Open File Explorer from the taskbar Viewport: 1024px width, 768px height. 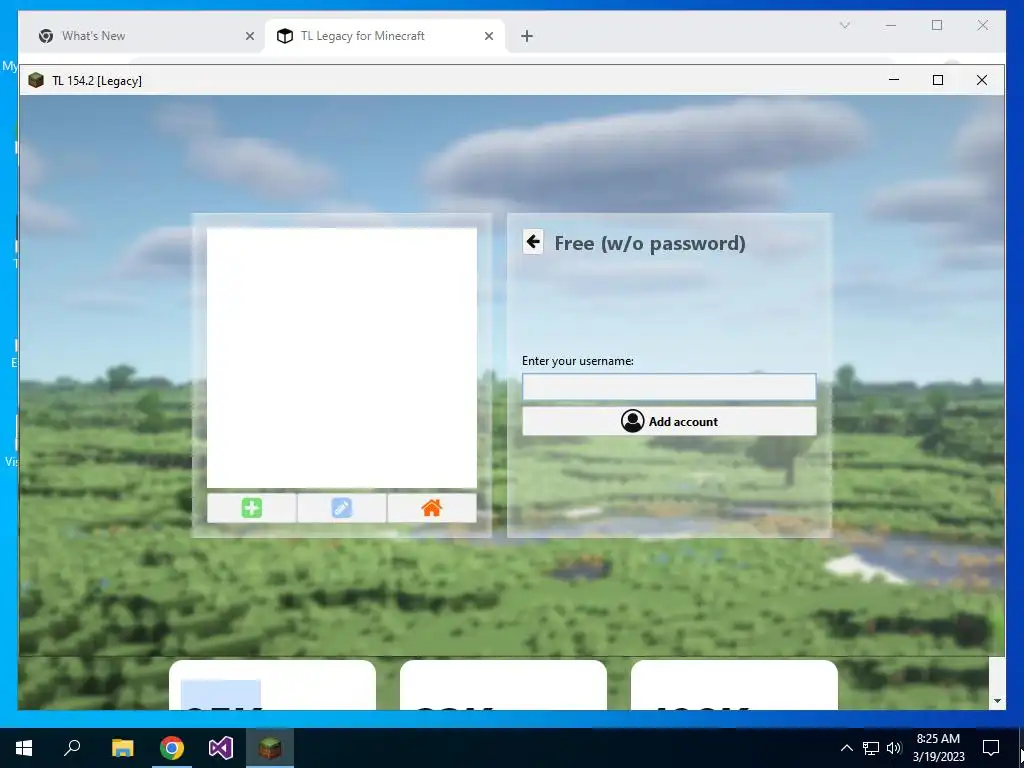pyautogui.click(x=122, y=748)
